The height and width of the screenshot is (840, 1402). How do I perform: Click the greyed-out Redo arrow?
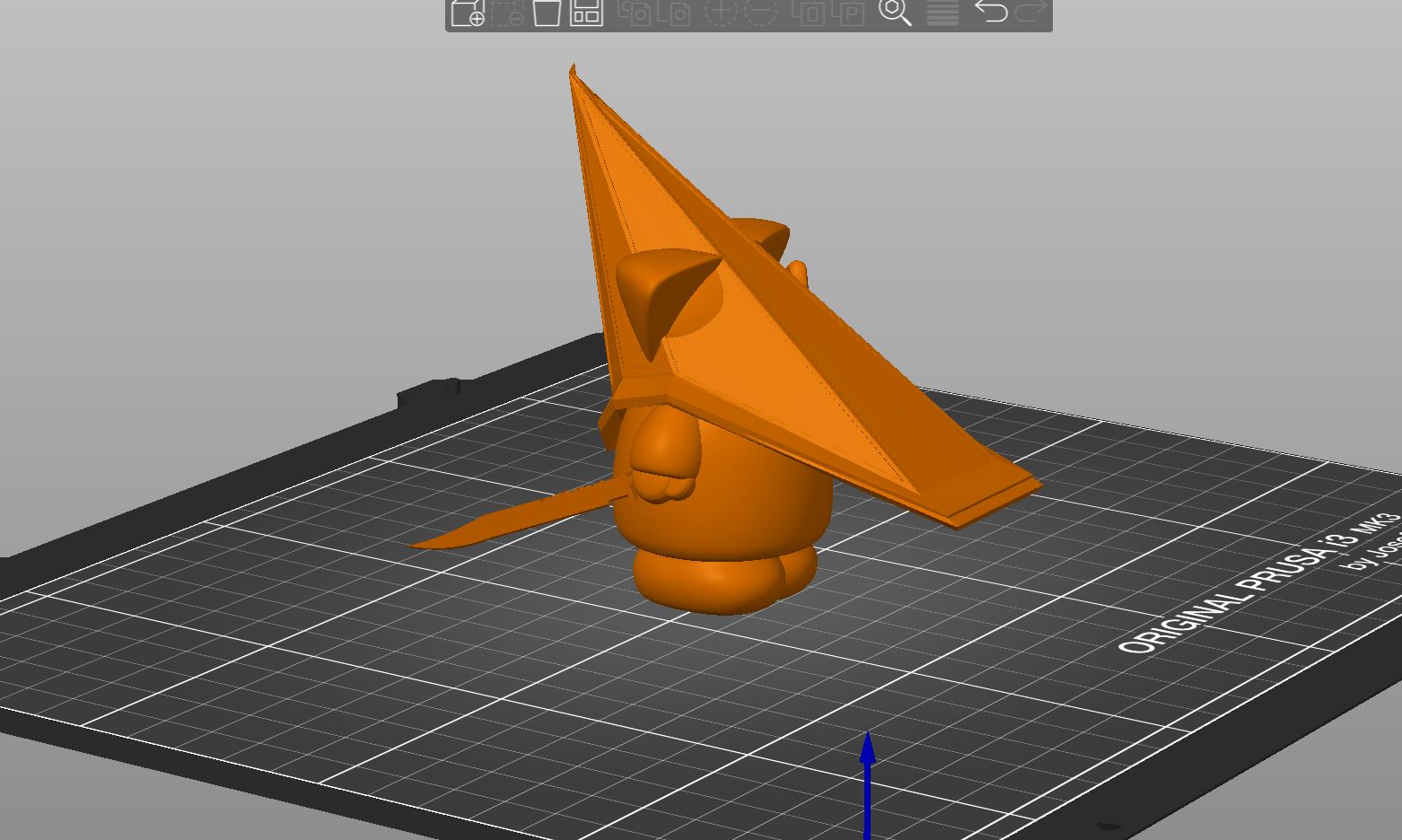(1030, 13)
